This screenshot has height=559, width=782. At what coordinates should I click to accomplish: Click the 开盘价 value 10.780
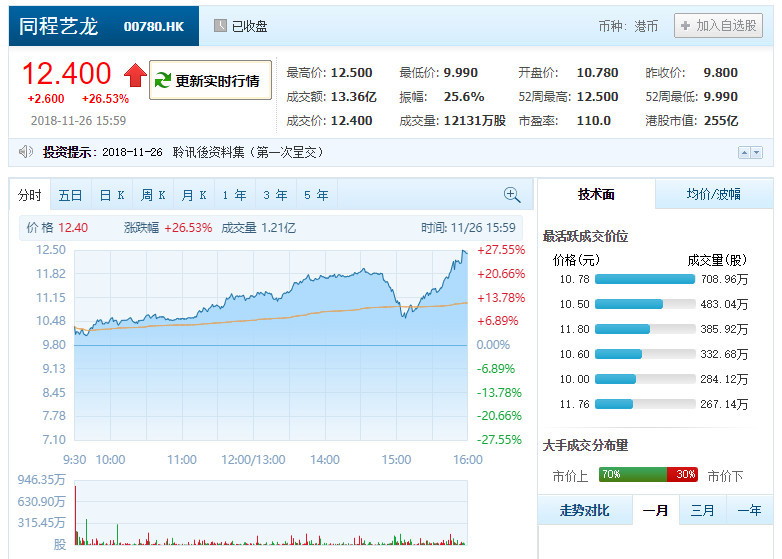597,73
